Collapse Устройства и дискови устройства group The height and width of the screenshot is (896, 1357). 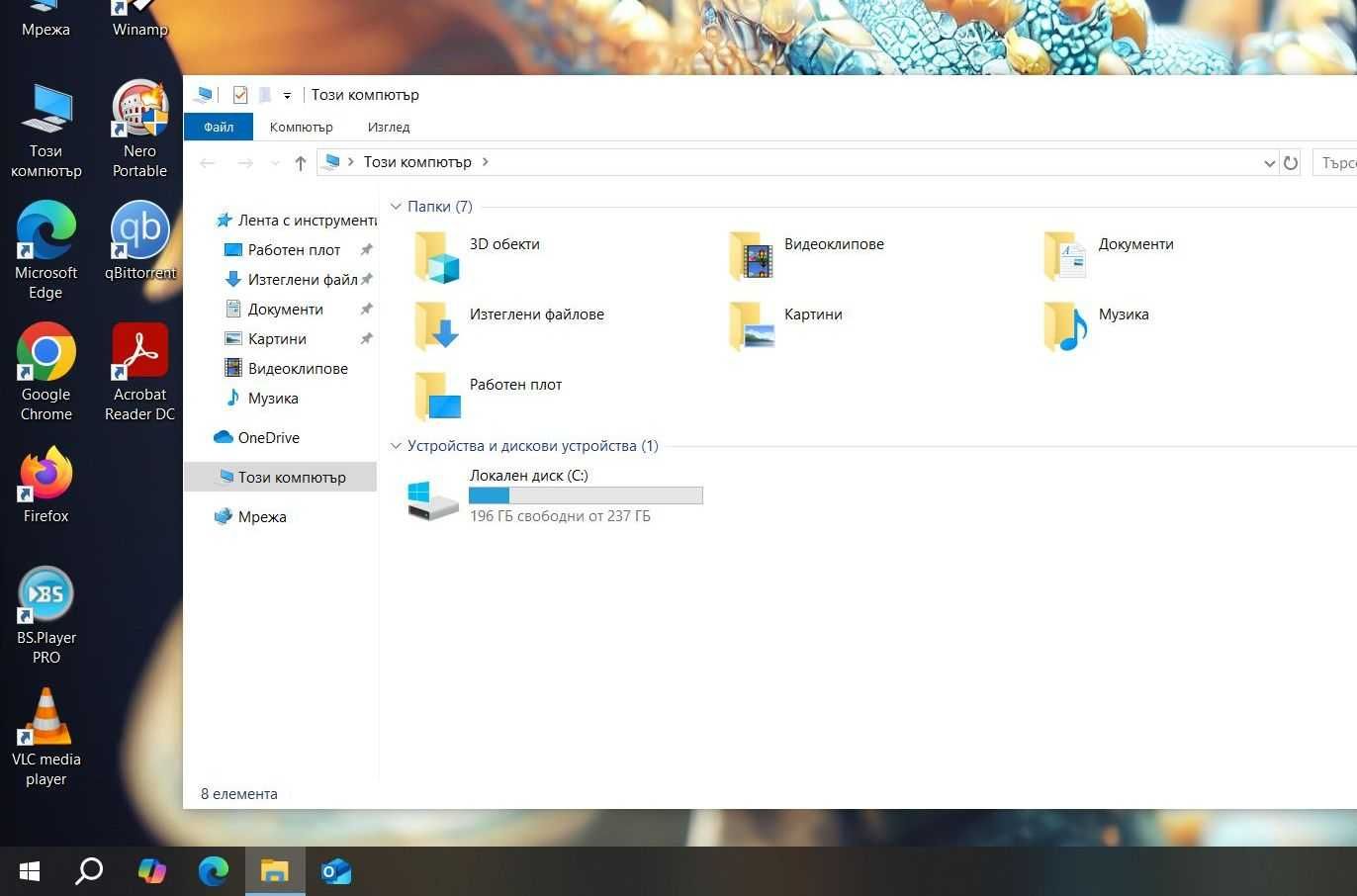[x=396, y=446]
